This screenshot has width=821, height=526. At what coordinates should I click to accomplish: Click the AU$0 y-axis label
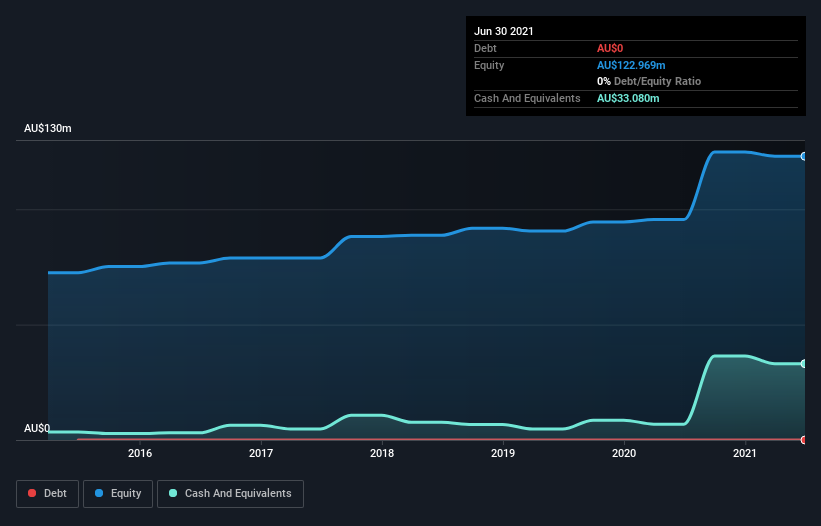click(37, 428)
